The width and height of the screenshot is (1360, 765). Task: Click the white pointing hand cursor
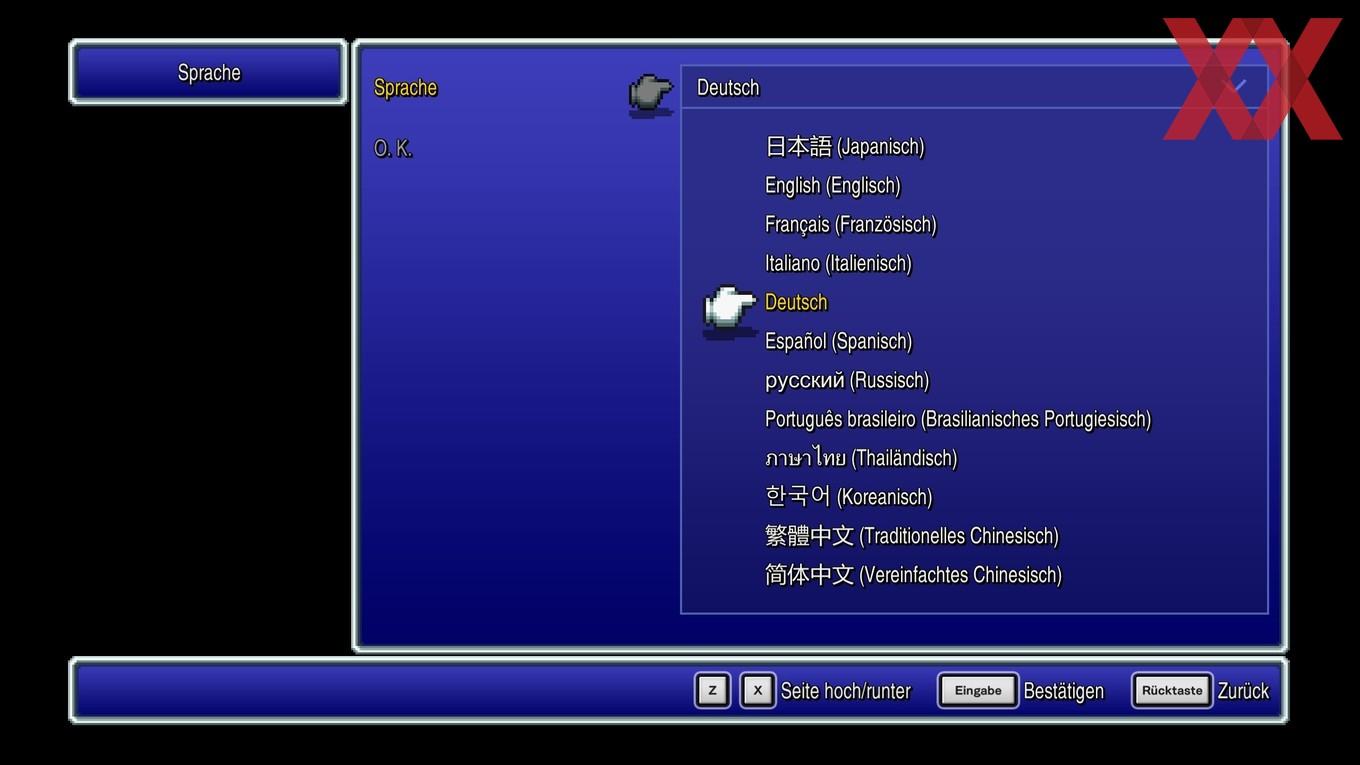pyautogui.click(x=730, y=311)
